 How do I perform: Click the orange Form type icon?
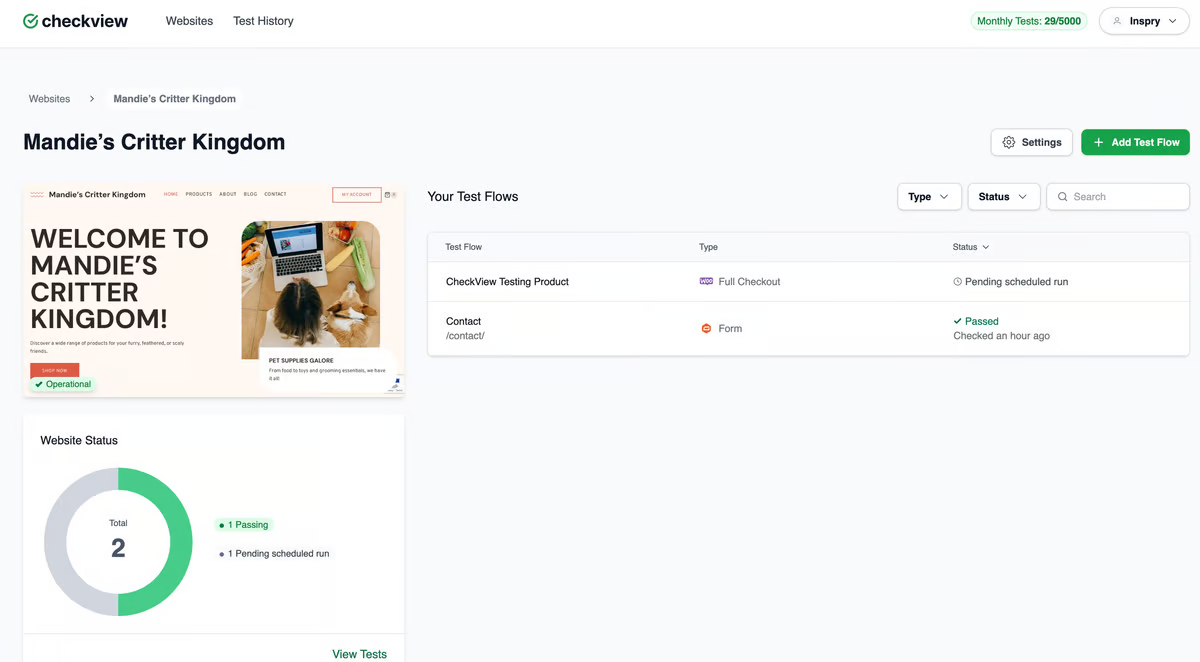pos(708,328)
